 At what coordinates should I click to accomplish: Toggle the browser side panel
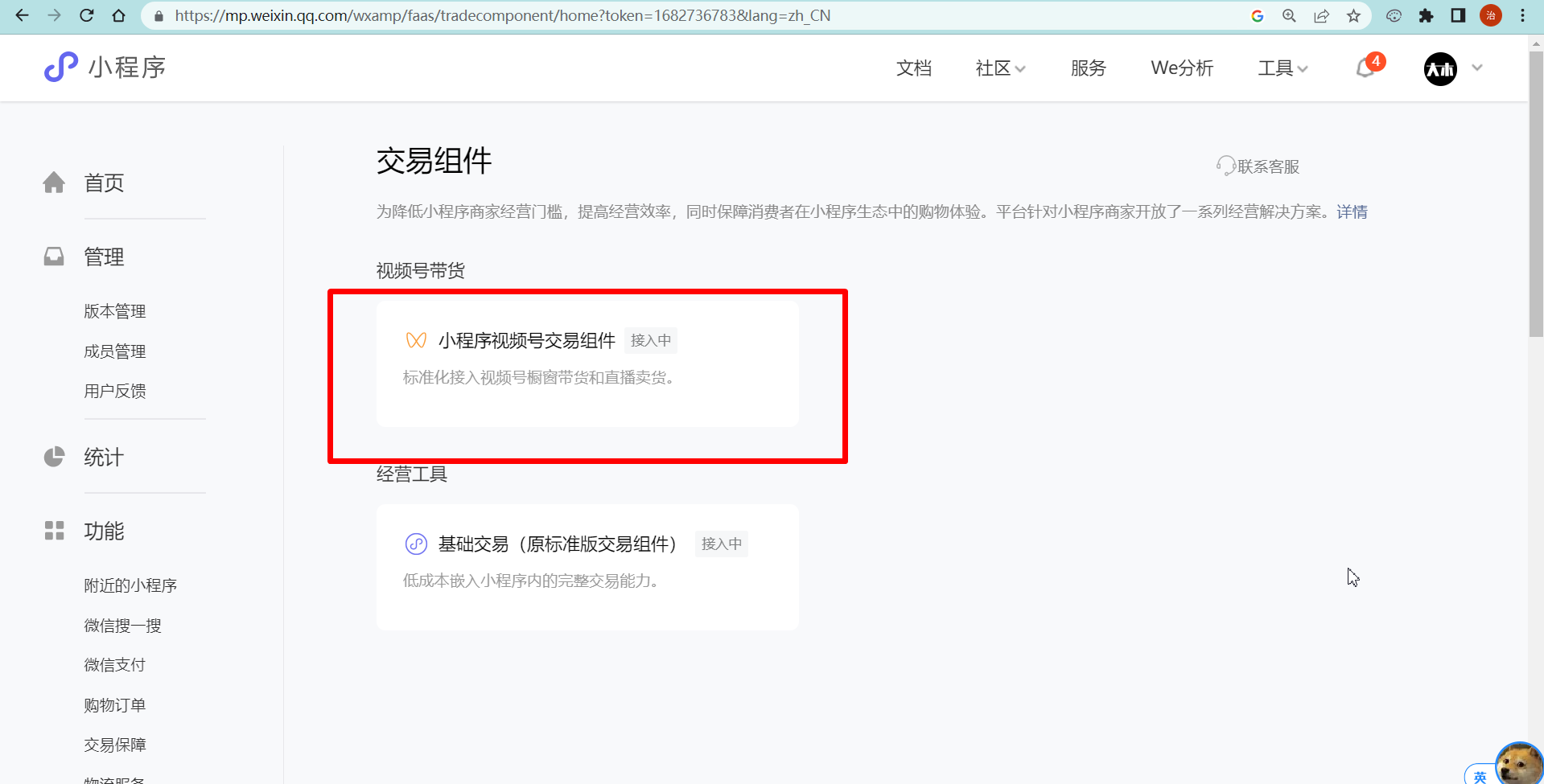(1458, 16)
